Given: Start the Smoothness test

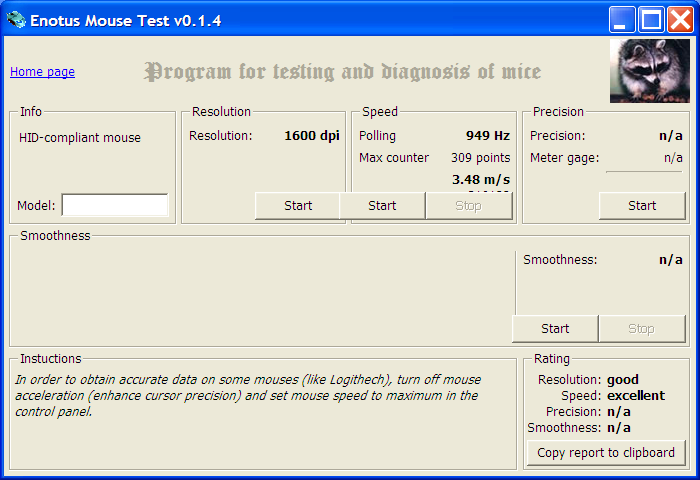Looking at the screenshot, I should [555, 329].
